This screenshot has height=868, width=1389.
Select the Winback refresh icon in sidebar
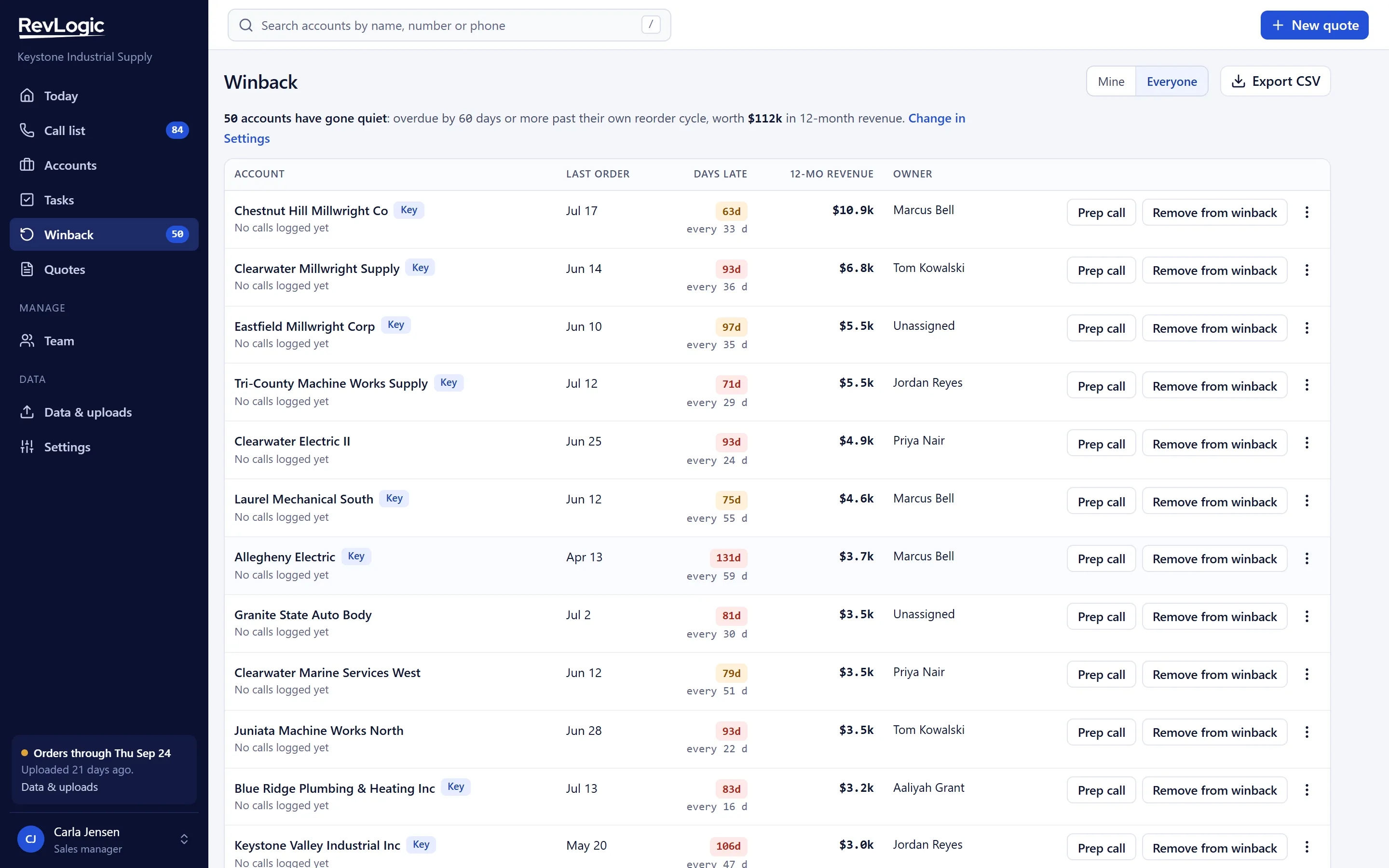27,234
